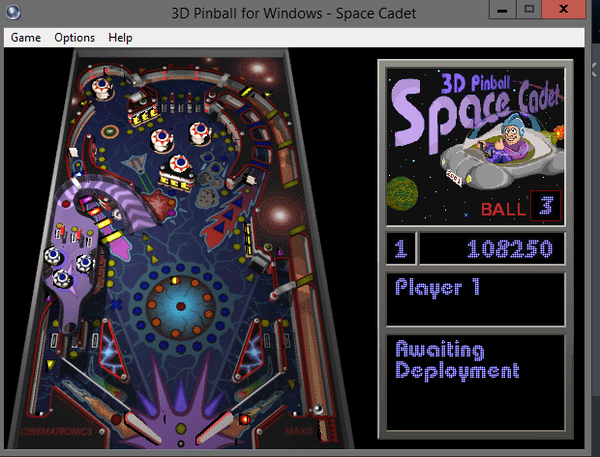
Task: Click the green round target near upper left
Action: [x=110, y=132]
